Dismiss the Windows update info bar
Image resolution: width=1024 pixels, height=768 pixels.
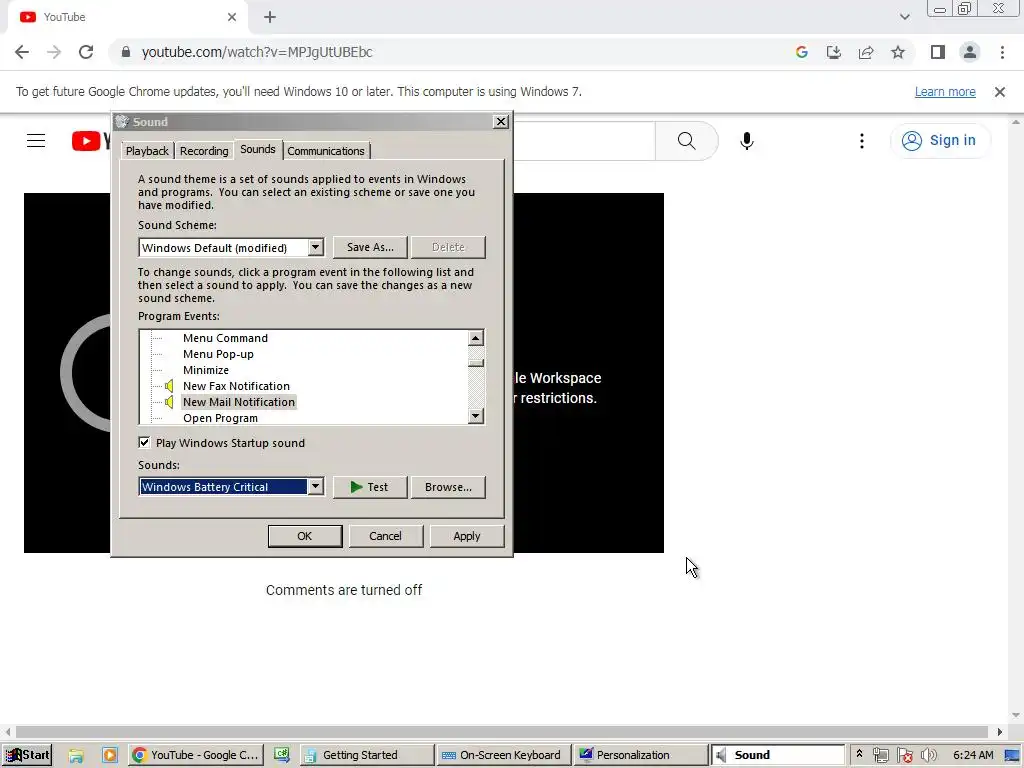1000,92
